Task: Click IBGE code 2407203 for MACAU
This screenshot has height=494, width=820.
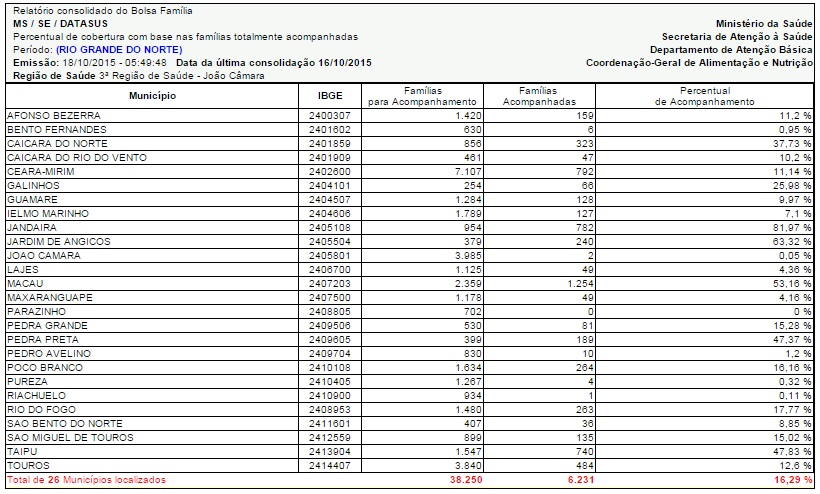Action: pyautogui.click(x=330, y=284)
